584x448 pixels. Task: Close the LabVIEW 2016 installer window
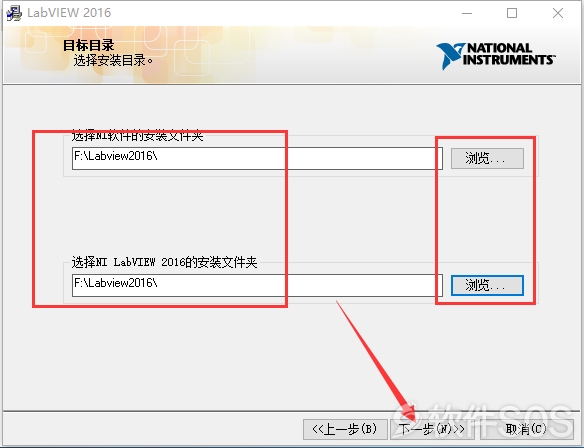coord(558,13)
